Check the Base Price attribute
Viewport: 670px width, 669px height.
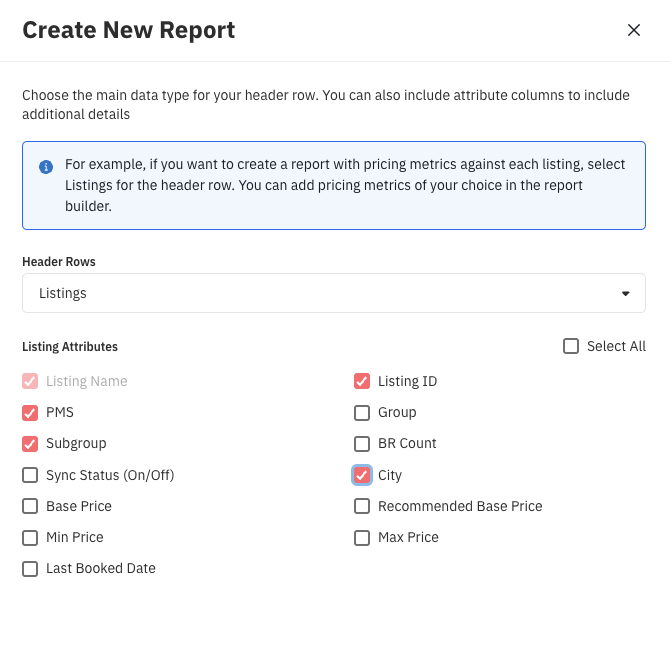tap(30, 506)
